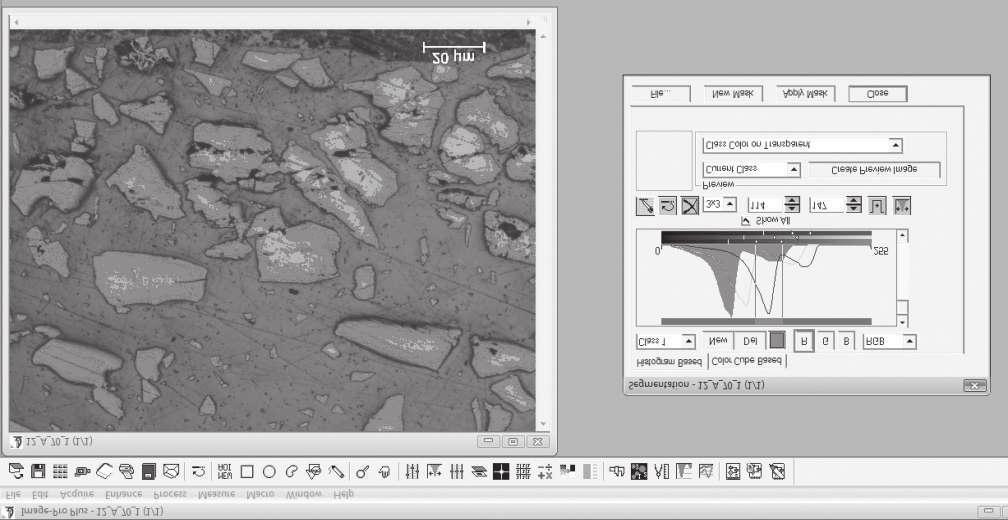This screenshot has width=1008, height=520.
Task: Open the File menu
Action: 12,495
